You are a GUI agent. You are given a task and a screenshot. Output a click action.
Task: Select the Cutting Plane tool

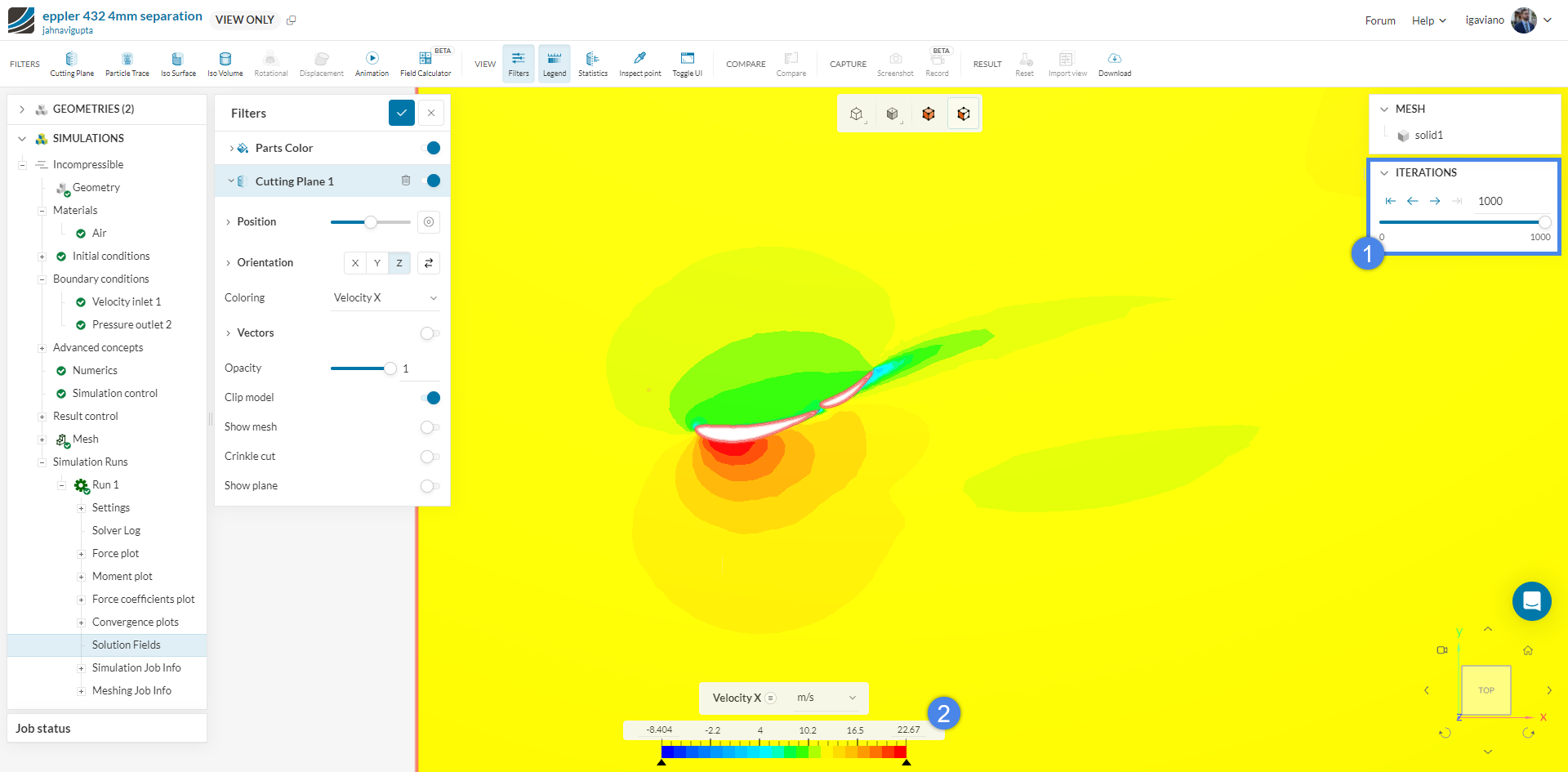(71, 63)
